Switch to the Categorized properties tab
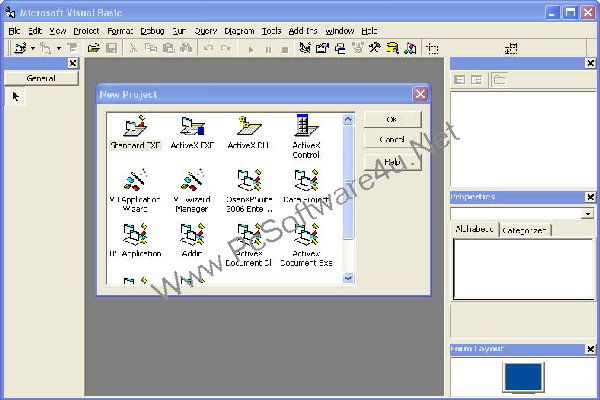The height and width of the screenshot is (400, 600). 524,230
